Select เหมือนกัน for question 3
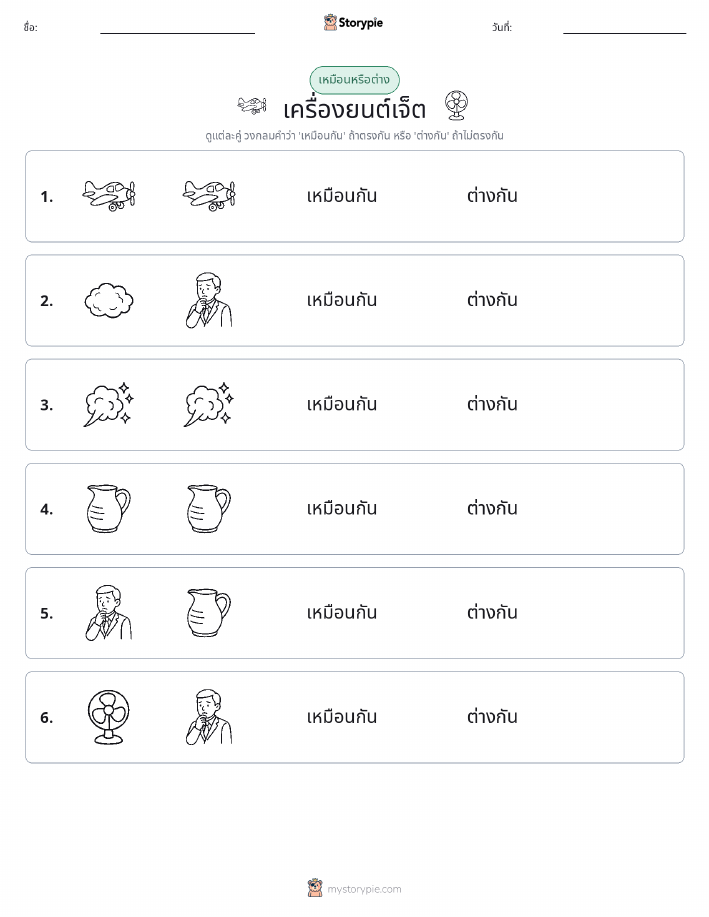Viewport: 709px width, 917px height. click(342, 404)
